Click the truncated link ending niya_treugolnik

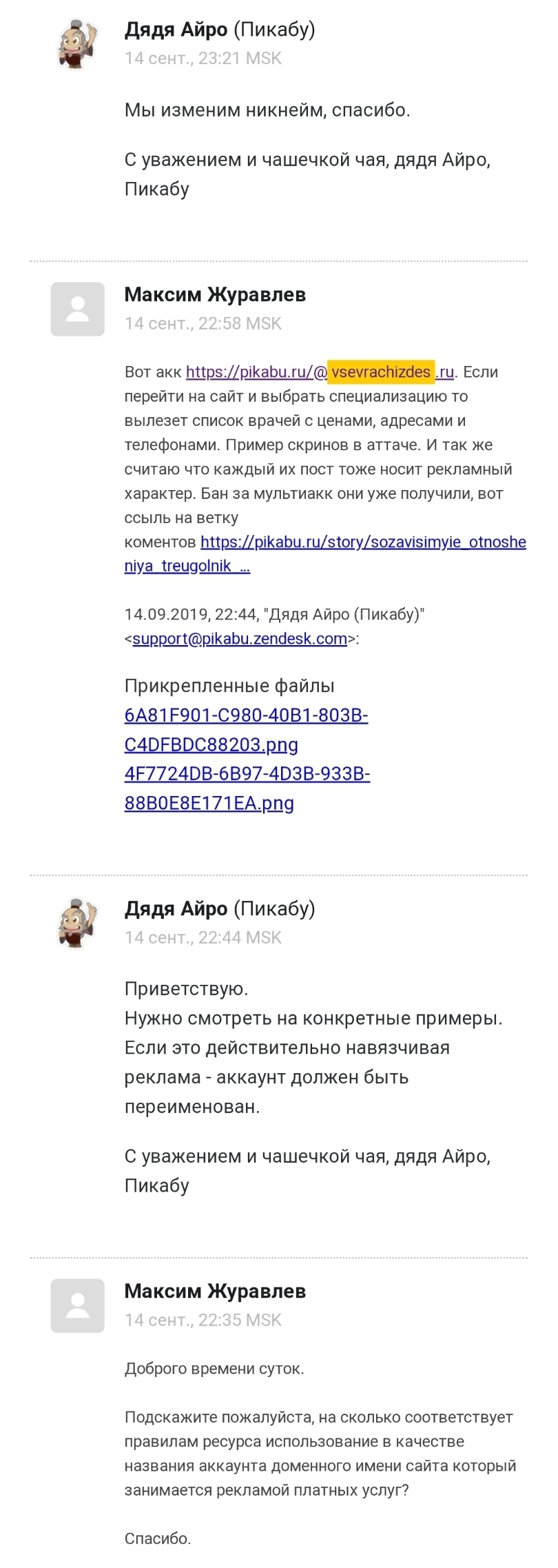187,567
